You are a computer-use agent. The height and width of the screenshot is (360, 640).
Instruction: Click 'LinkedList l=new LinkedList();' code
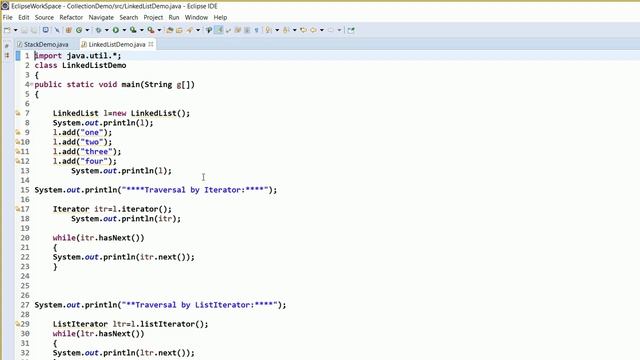(121, 113)
